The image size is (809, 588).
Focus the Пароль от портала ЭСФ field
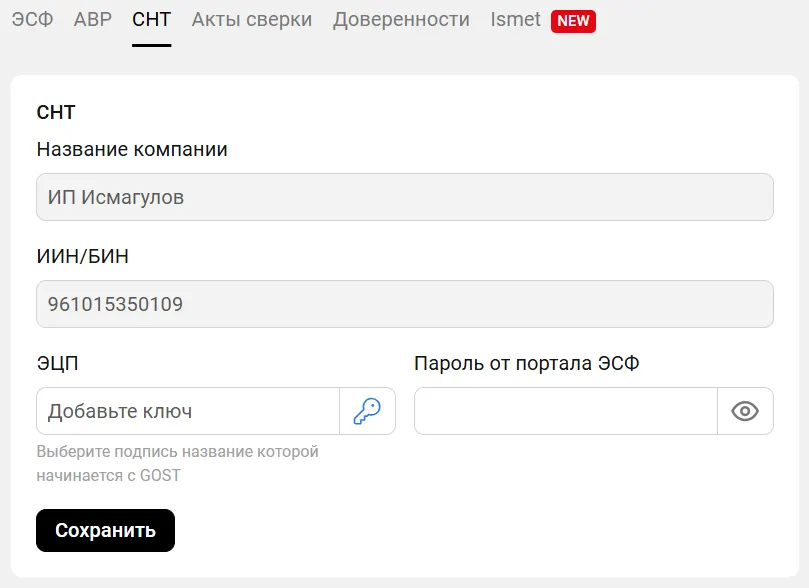565,411
